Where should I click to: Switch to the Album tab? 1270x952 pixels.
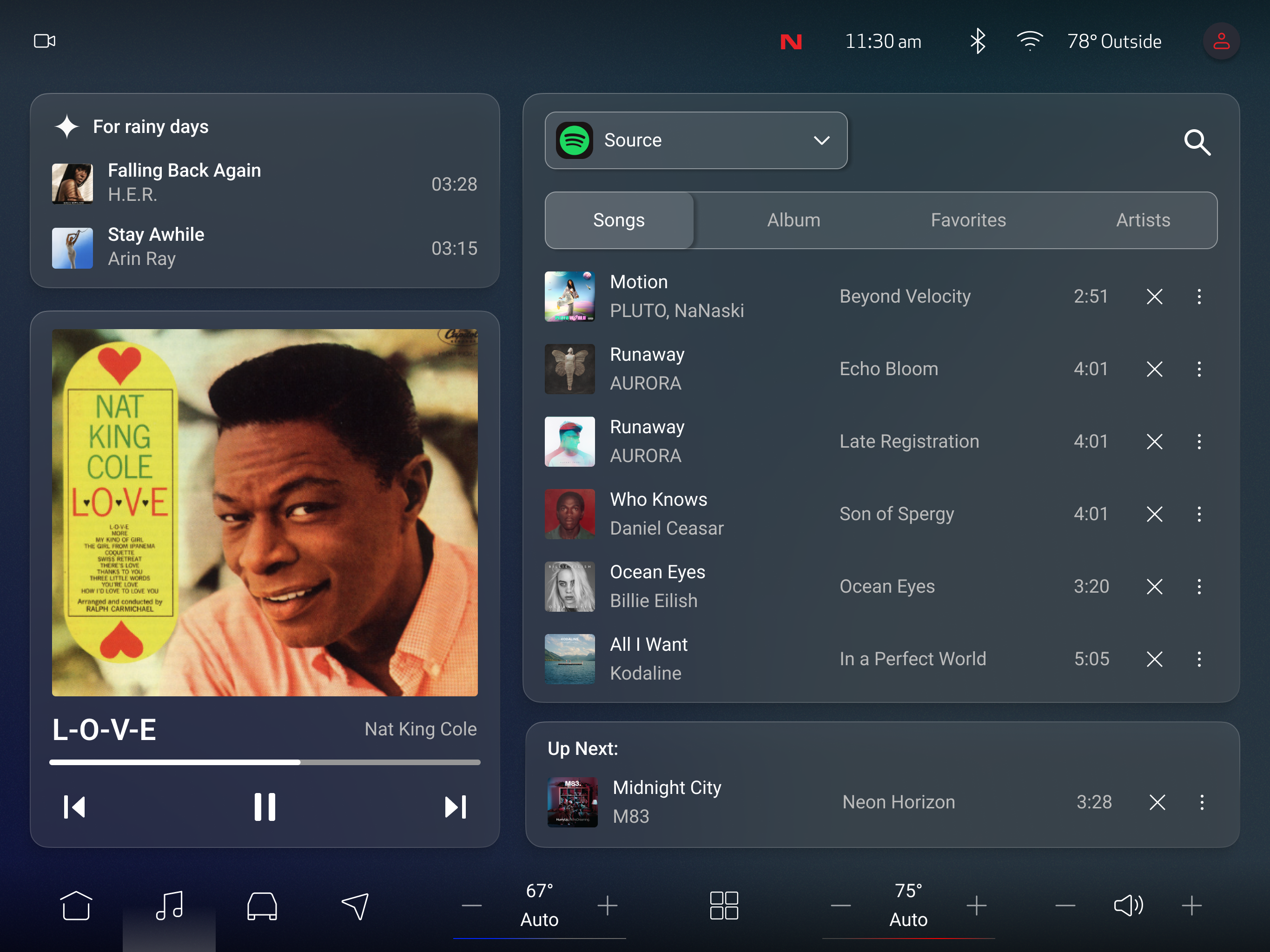pyautogui.click(x=794, y=220)
